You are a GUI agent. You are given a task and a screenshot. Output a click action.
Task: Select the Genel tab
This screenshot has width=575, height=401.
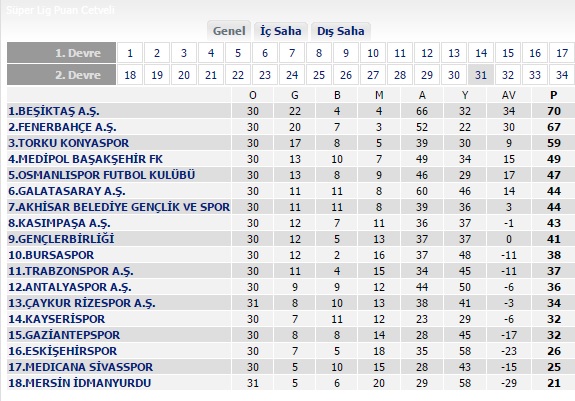(x=229, y=31)
